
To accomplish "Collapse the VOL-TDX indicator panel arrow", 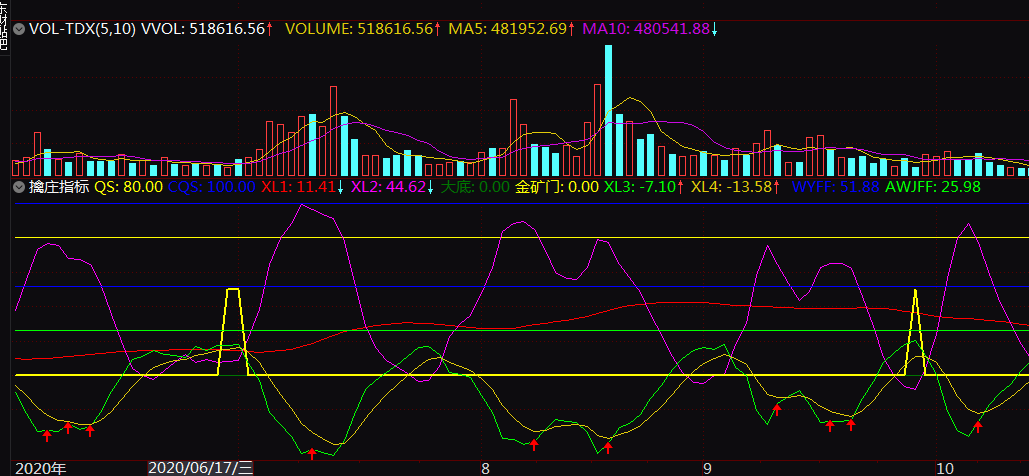I will pyautogui.click(x=19, y=29).
